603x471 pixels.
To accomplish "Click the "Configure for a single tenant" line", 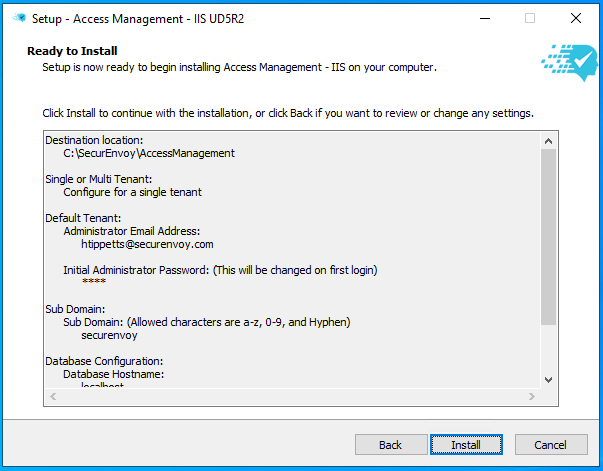I will [132, 192].
